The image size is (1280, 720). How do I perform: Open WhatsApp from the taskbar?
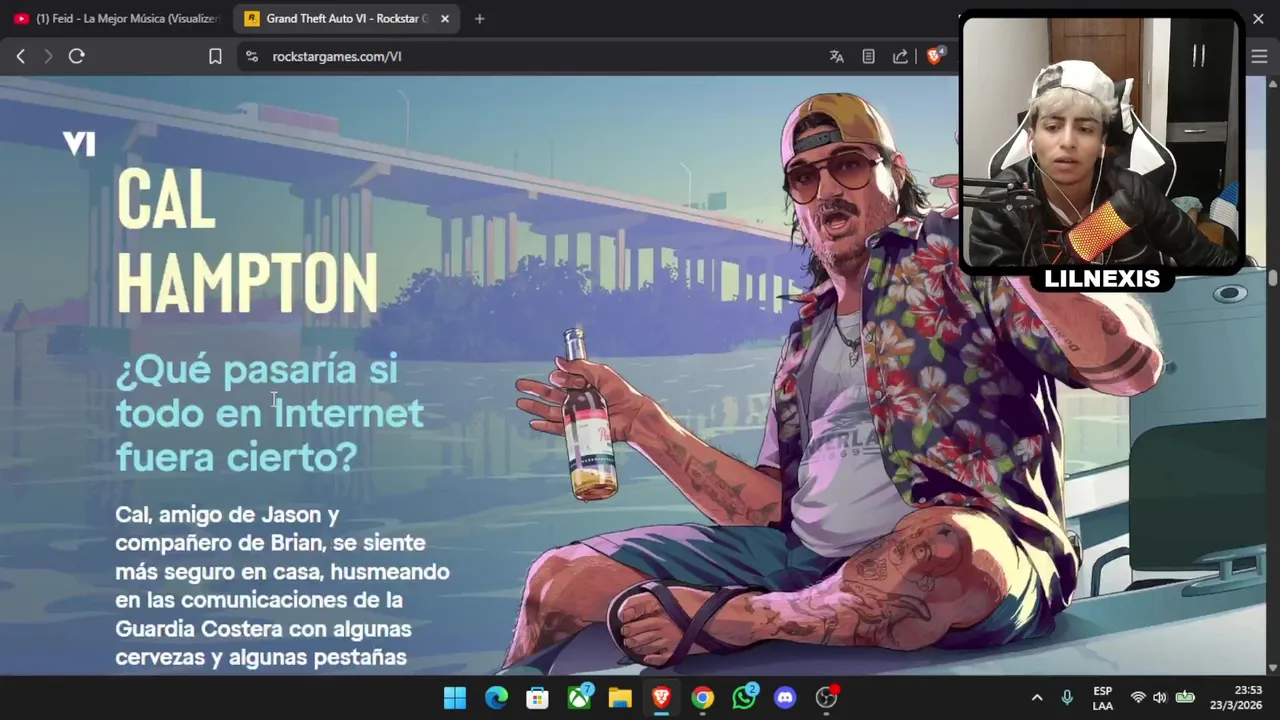(744, 697)
